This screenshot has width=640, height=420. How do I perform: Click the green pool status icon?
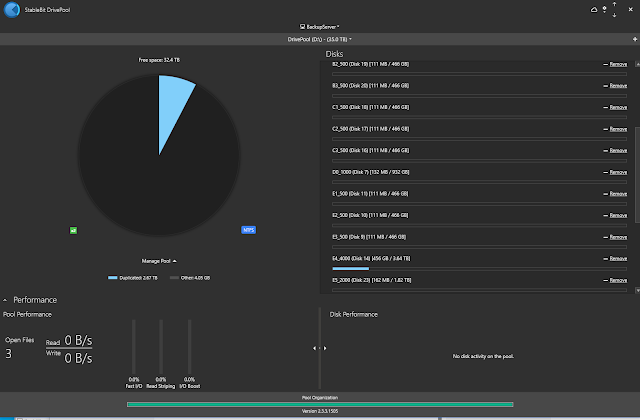[73, 231]
